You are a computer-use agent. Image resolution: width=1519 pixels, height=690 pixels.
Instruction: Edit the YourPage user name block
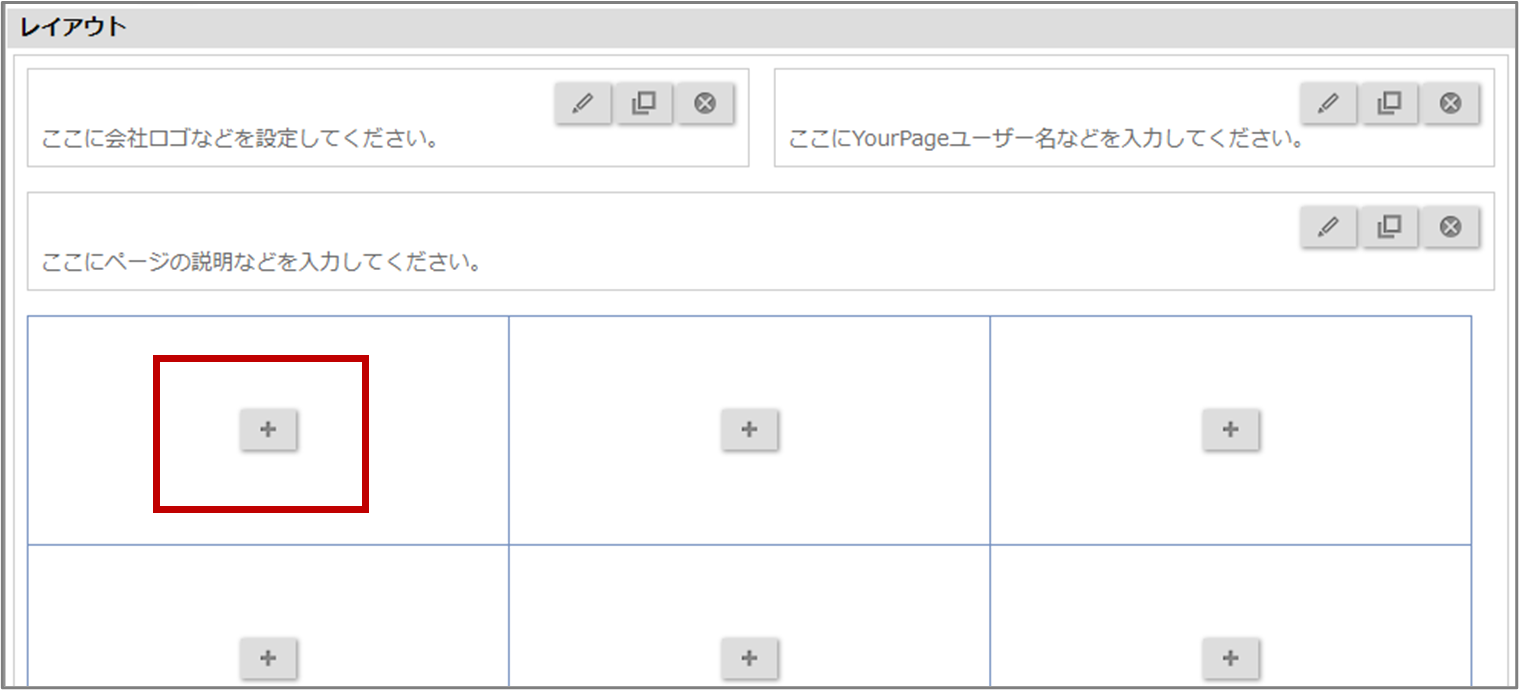[1329, 103]
